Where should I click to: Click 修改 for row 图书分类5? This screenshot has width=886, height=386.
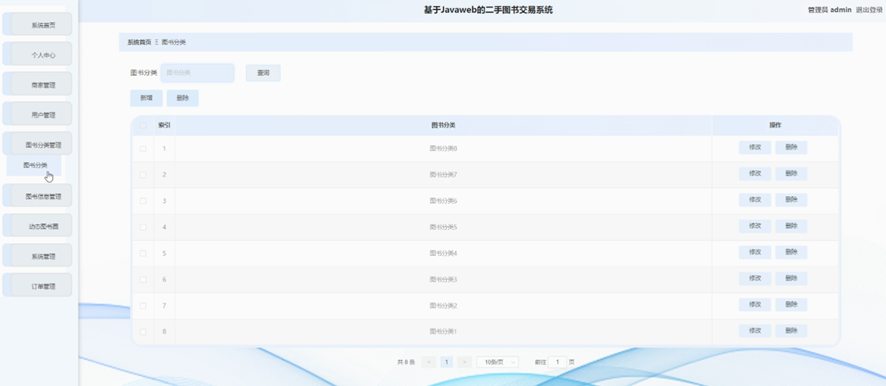pyautogui.click(x=755, y=226)
